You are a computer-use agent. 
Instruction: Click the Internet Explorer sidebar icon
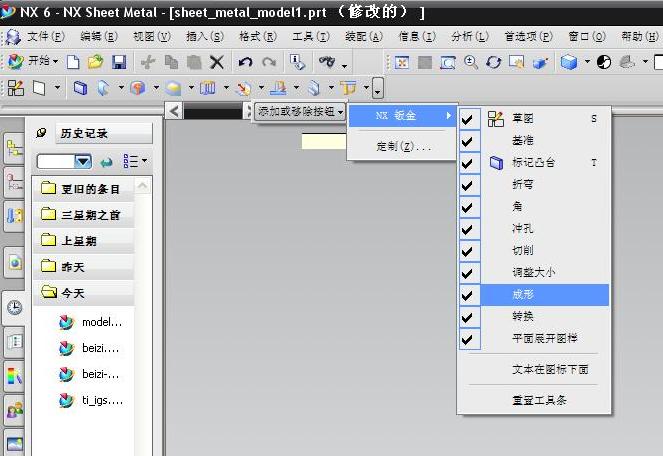tap(14, 263)
